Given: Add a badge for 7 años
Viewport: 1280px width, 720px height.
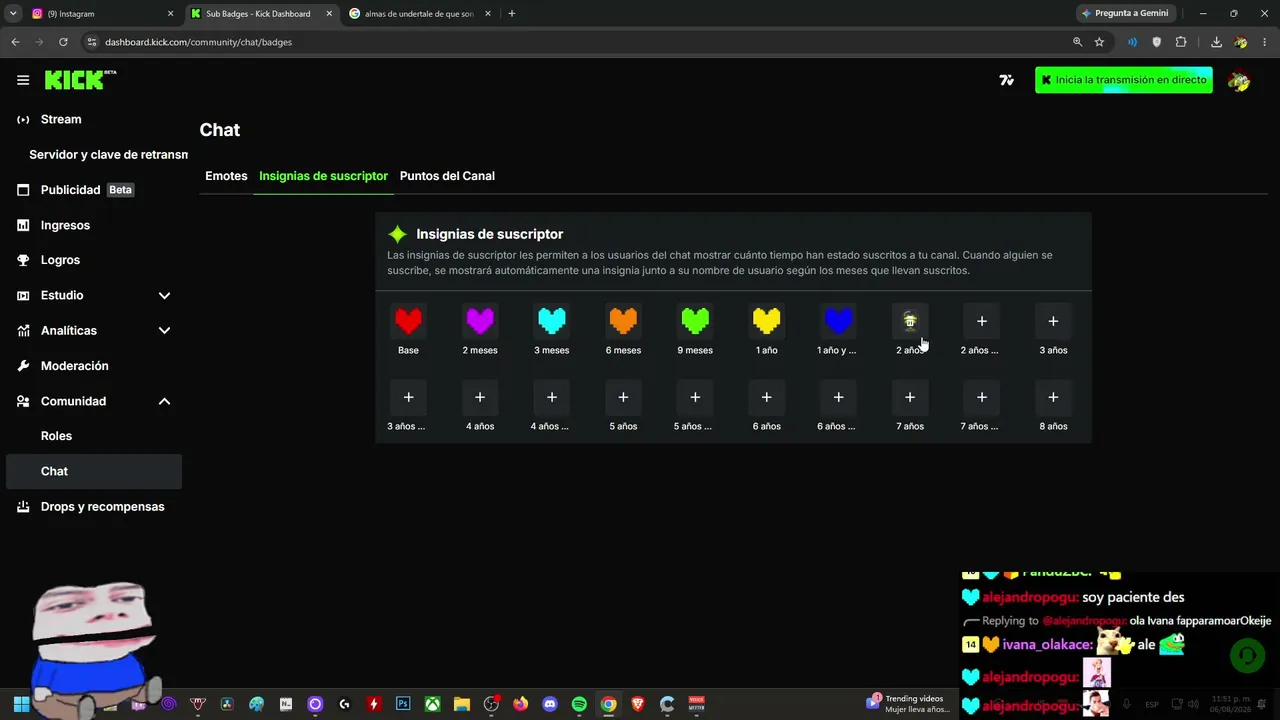Looking at the screenshot, I should click(x=910, y=397).
